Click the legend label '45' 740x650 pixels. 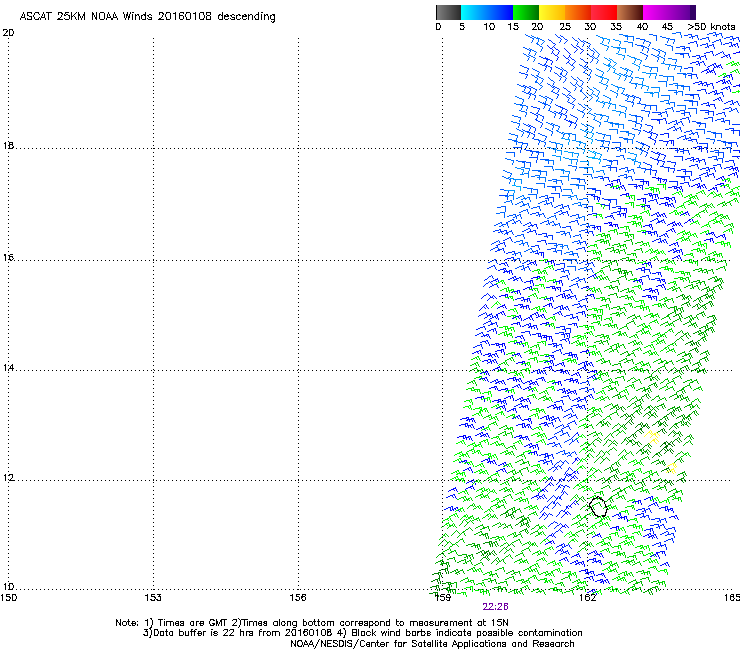(x=667, y=27)
